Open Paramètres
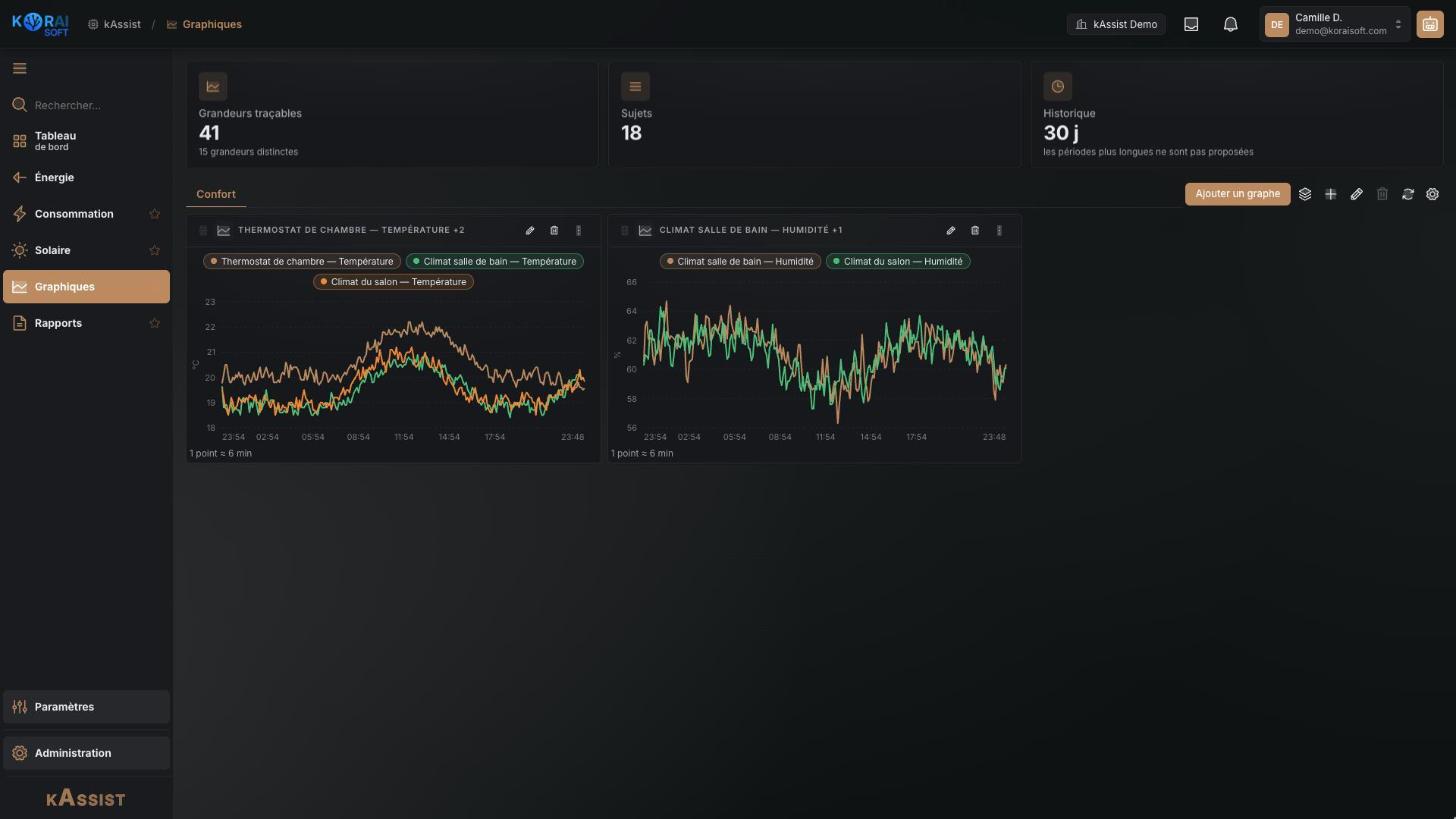 [86, 707]
